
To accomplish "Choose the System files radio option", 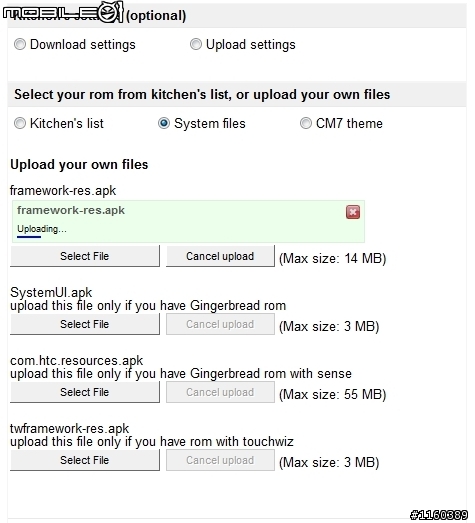I will click(x=164, y=123).
